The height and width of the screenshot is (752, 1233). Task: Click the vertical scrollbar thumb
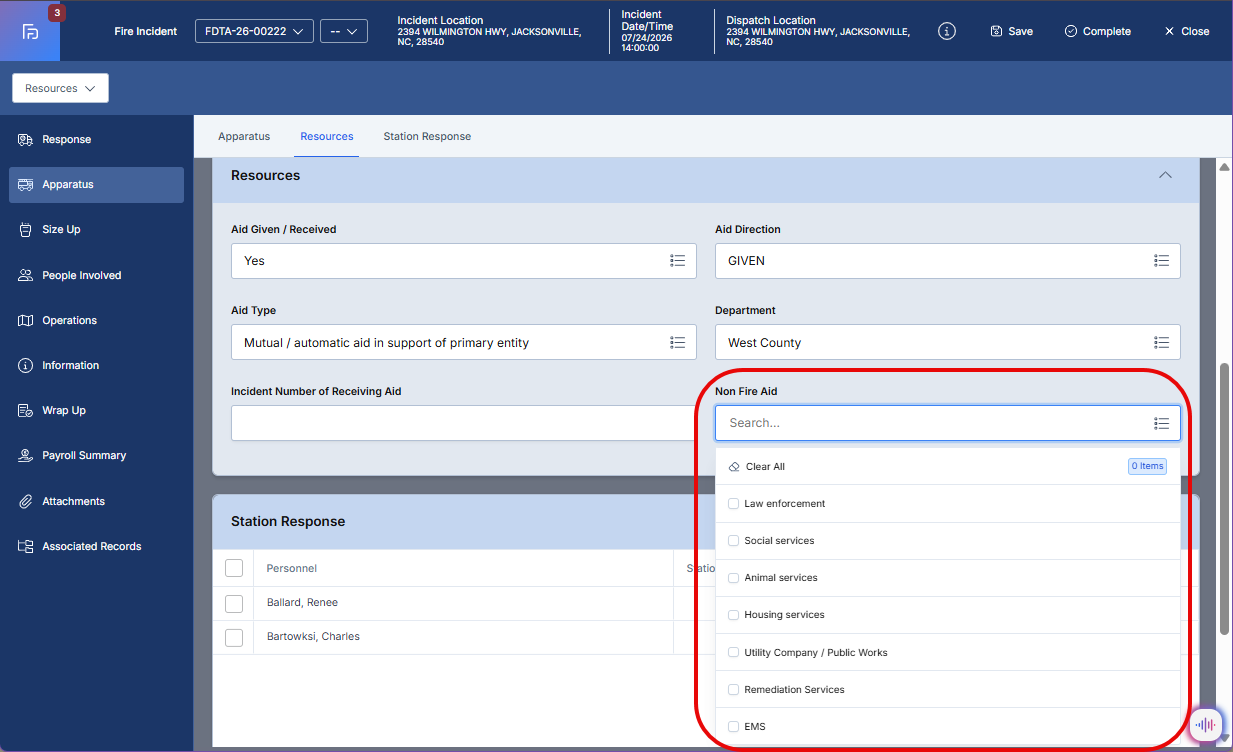1224,497
